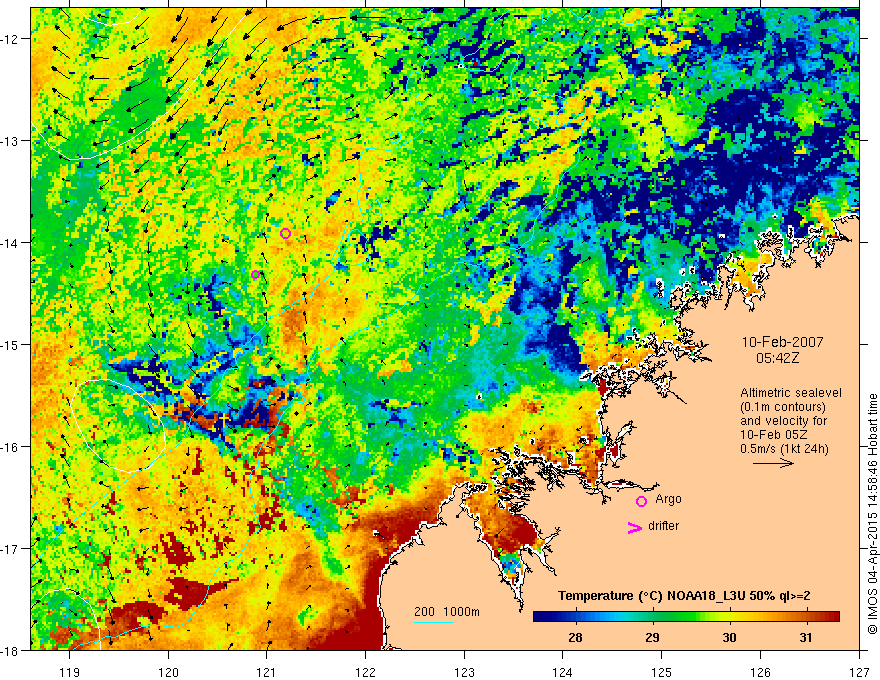Click the latitude axis label '-17'

point(10,549)
